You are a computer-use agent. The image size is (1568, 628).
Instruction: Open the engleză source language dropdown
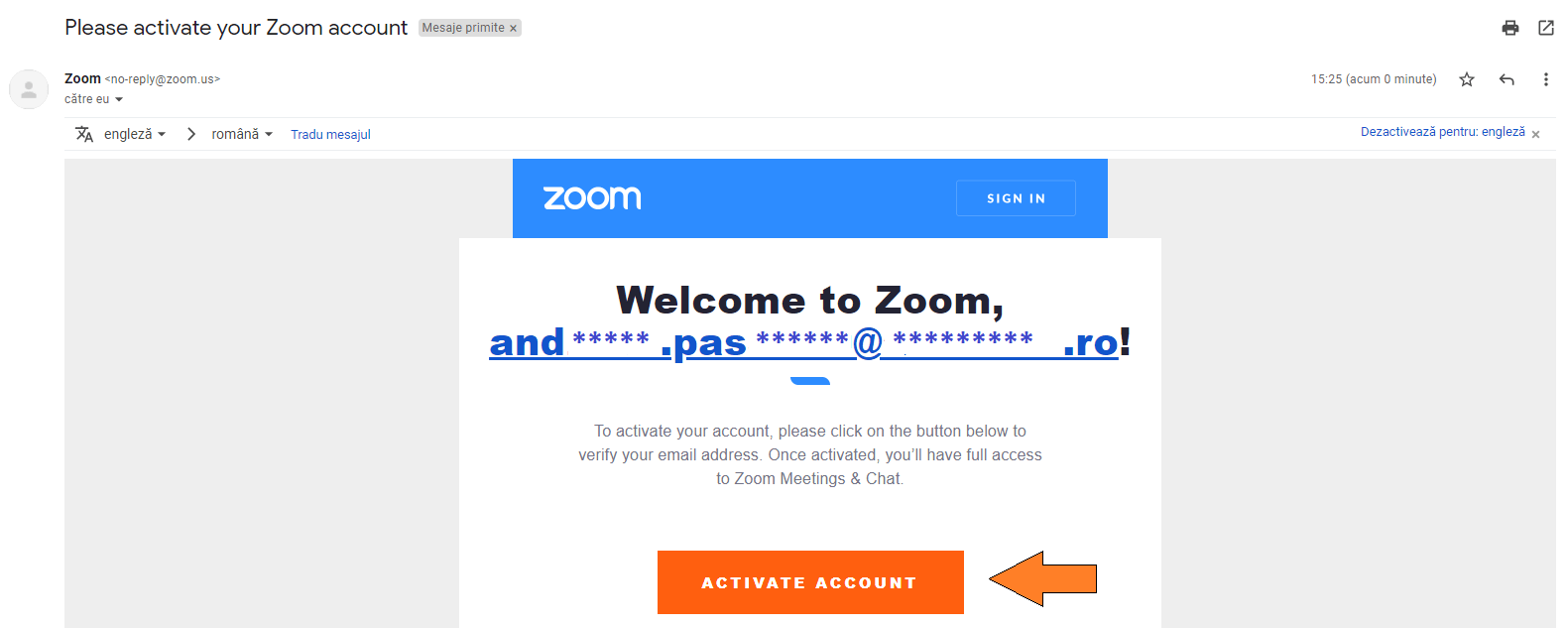(x=135, y=134)
